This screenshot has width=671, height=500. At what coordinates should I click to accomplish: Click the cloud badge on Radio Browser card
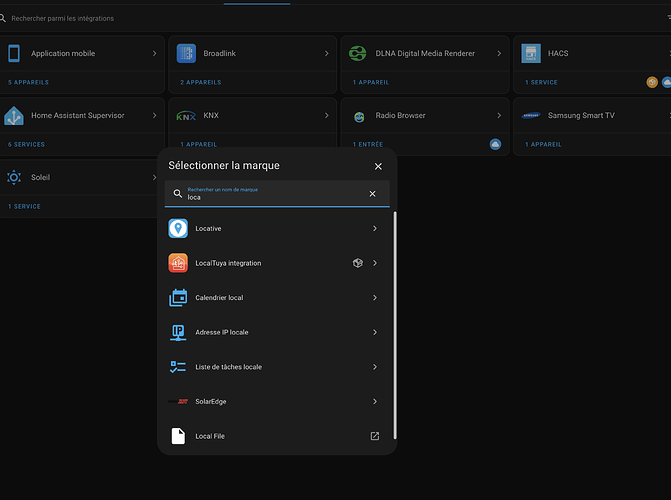pos(495,144)
